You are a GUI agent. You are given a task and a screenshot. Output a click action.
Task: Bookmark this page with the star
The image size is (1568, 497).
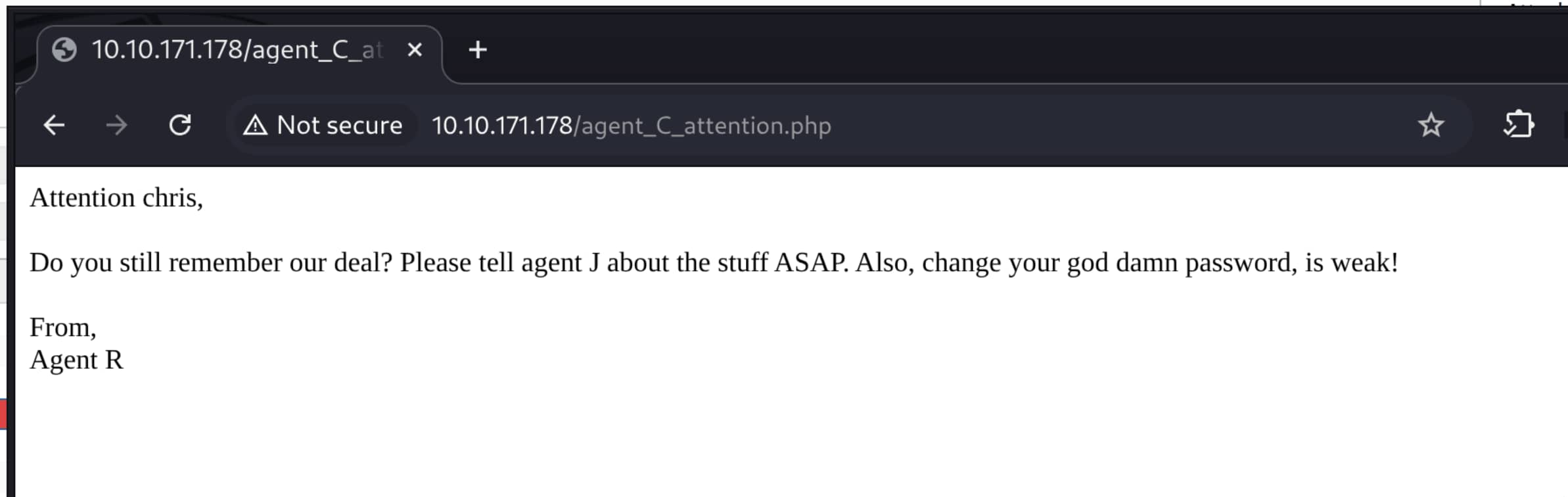point(1431,125)
